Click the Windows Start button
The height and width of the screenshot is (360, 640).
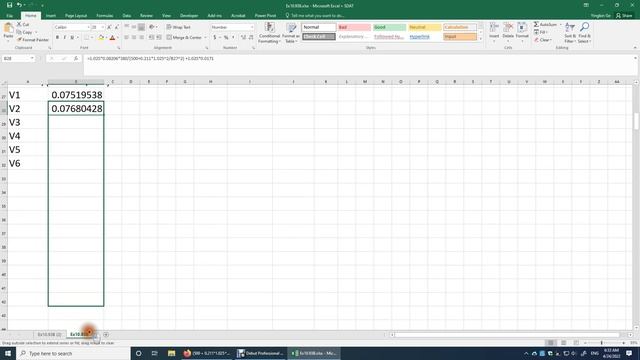pos(8,353)
